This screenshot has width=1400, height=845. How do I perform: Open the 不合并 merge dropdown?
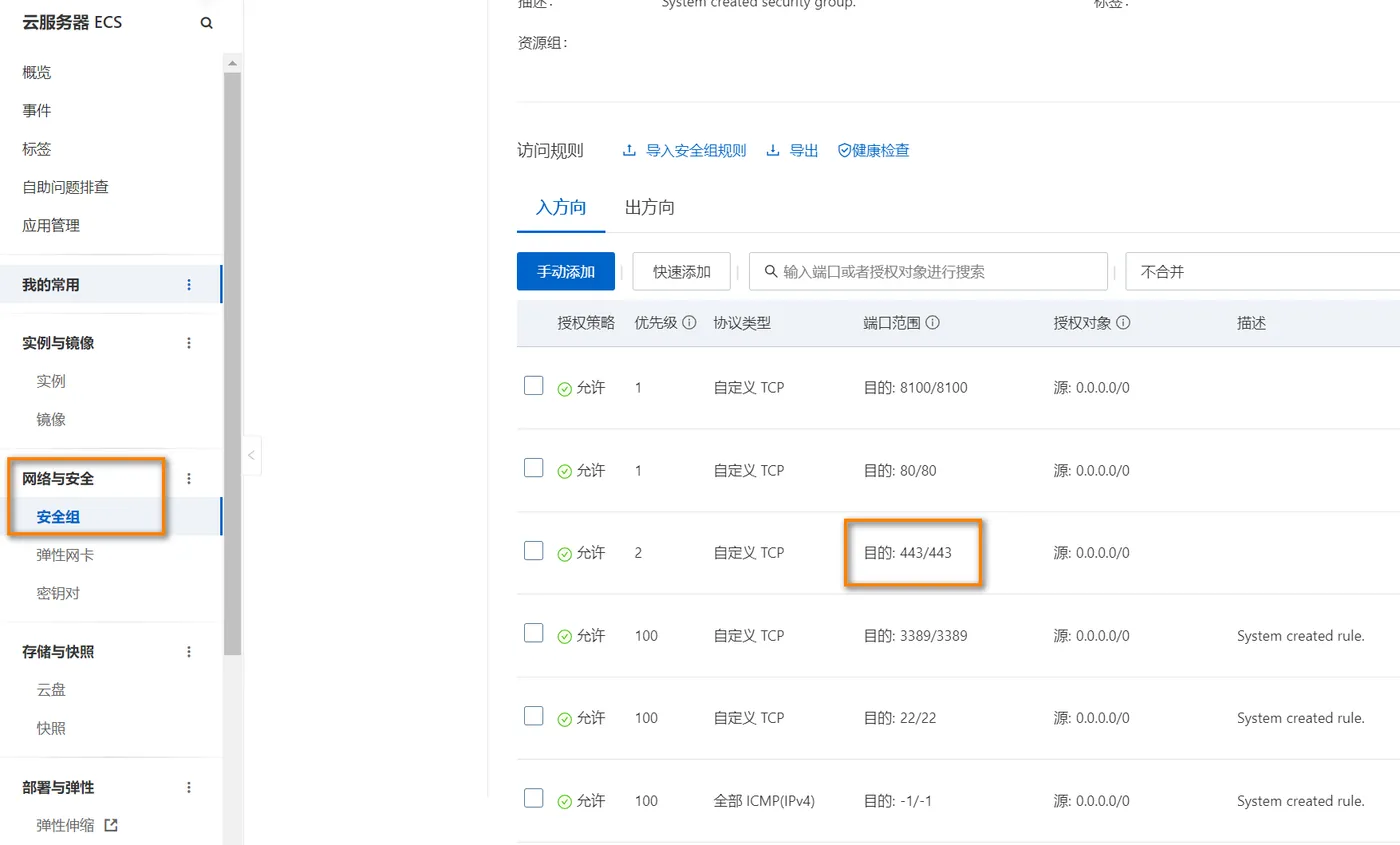pos(1262,271)
